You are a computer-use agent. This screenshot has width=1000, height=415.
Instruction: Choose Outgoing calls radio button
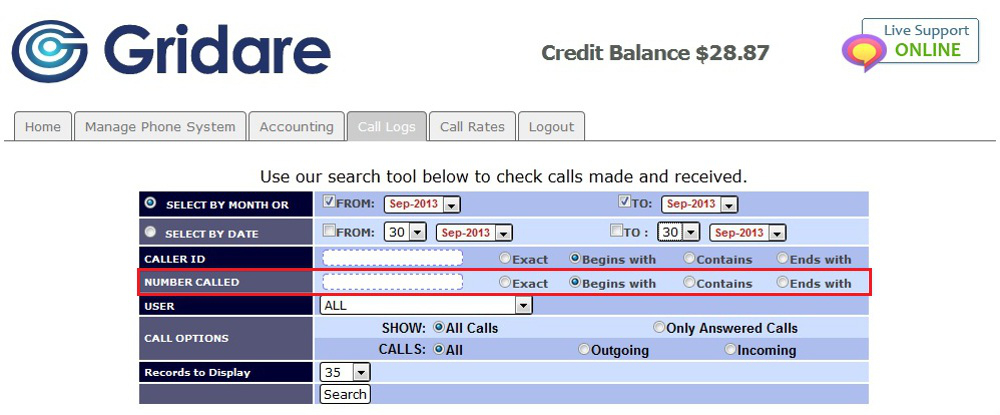[x=584, y=349]
